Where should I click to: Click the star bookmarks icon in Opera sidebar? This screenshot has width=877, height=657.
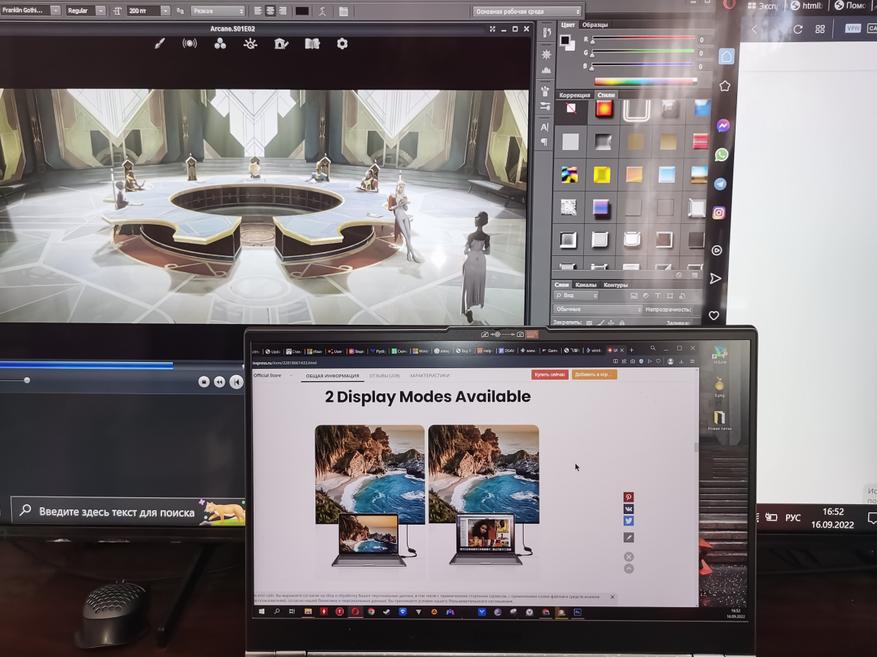pyautogui.click(x=725, y=86)
